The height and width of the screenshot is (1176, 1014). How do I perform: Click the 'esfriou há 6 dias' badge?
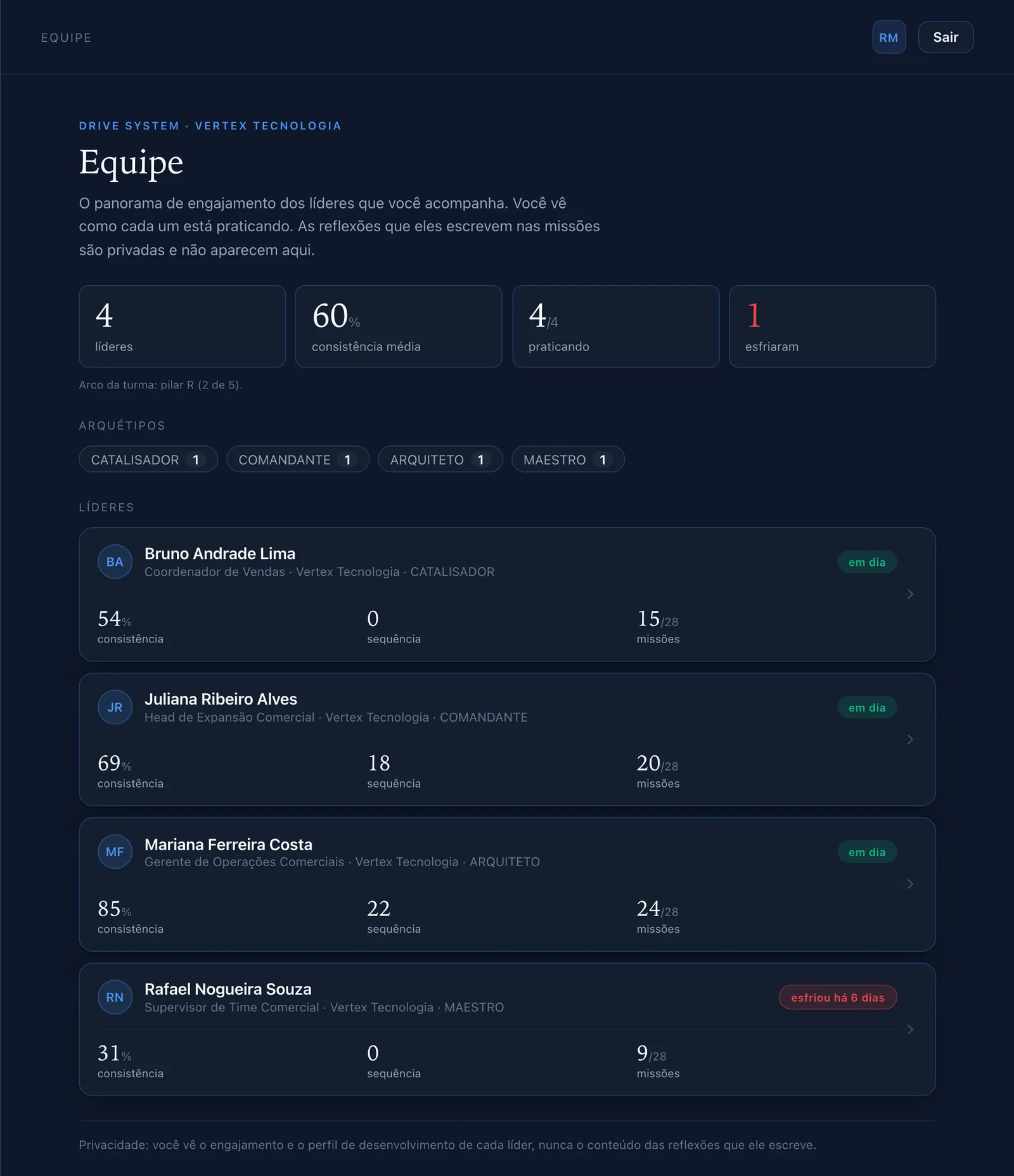click(x=838, y=997)
